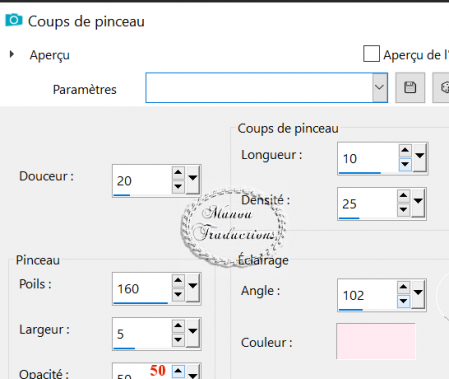Decrease Longueur value with down arrow
This screenshot has width=449, height=379.
coord(405,164)
